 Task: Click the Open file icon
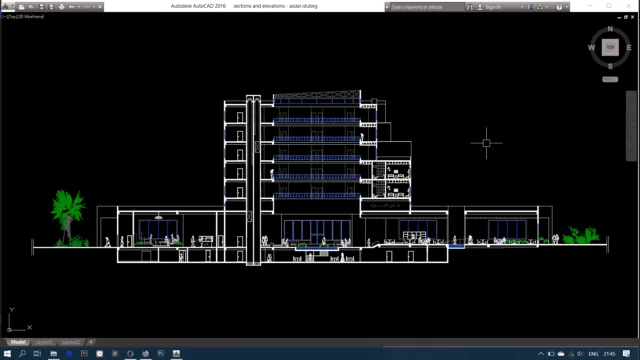31,7
